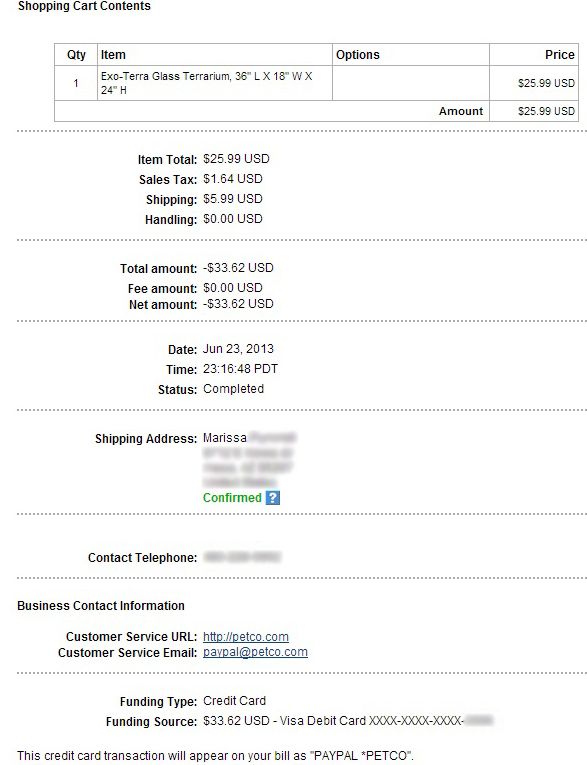Click the Shopping Cart Contents heading
The width and height of the screenshot is (587, 765).
(84, 6)
